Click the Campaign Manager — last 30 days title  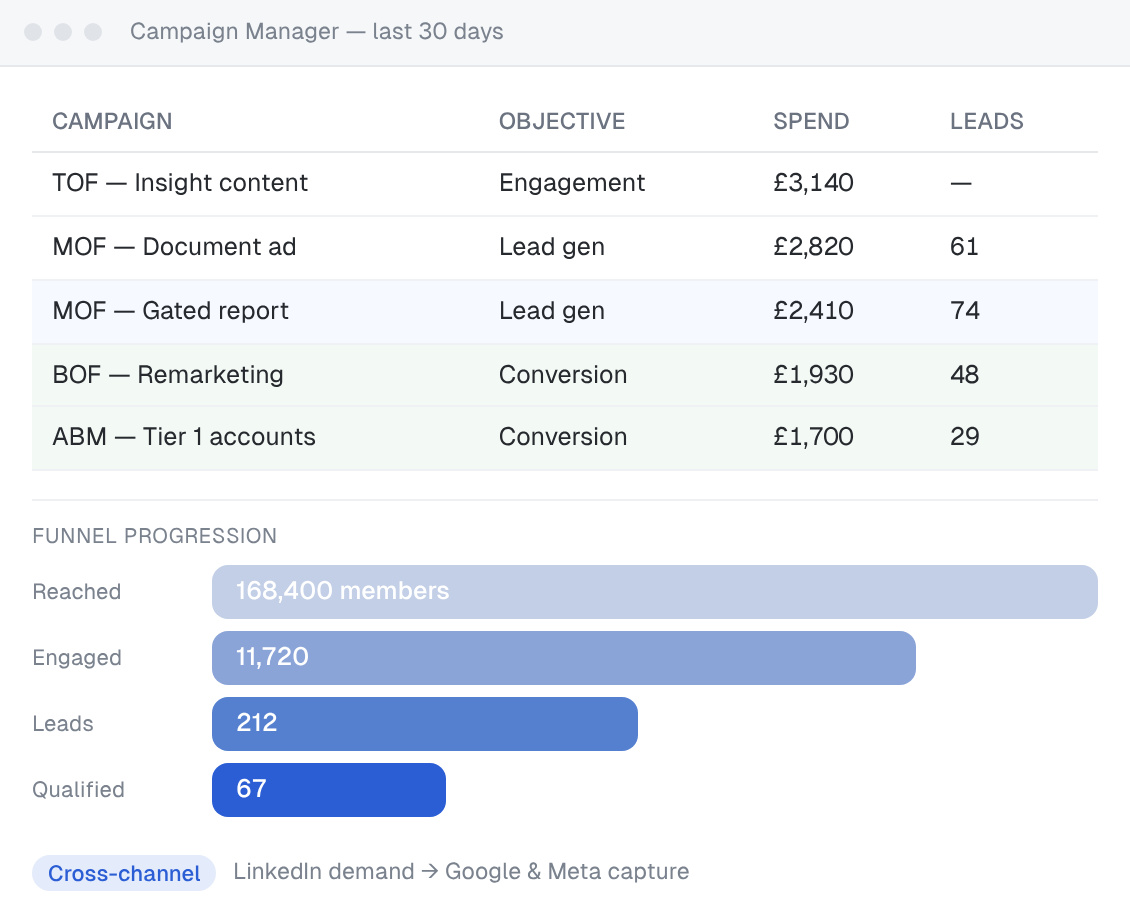pos(316,32)
